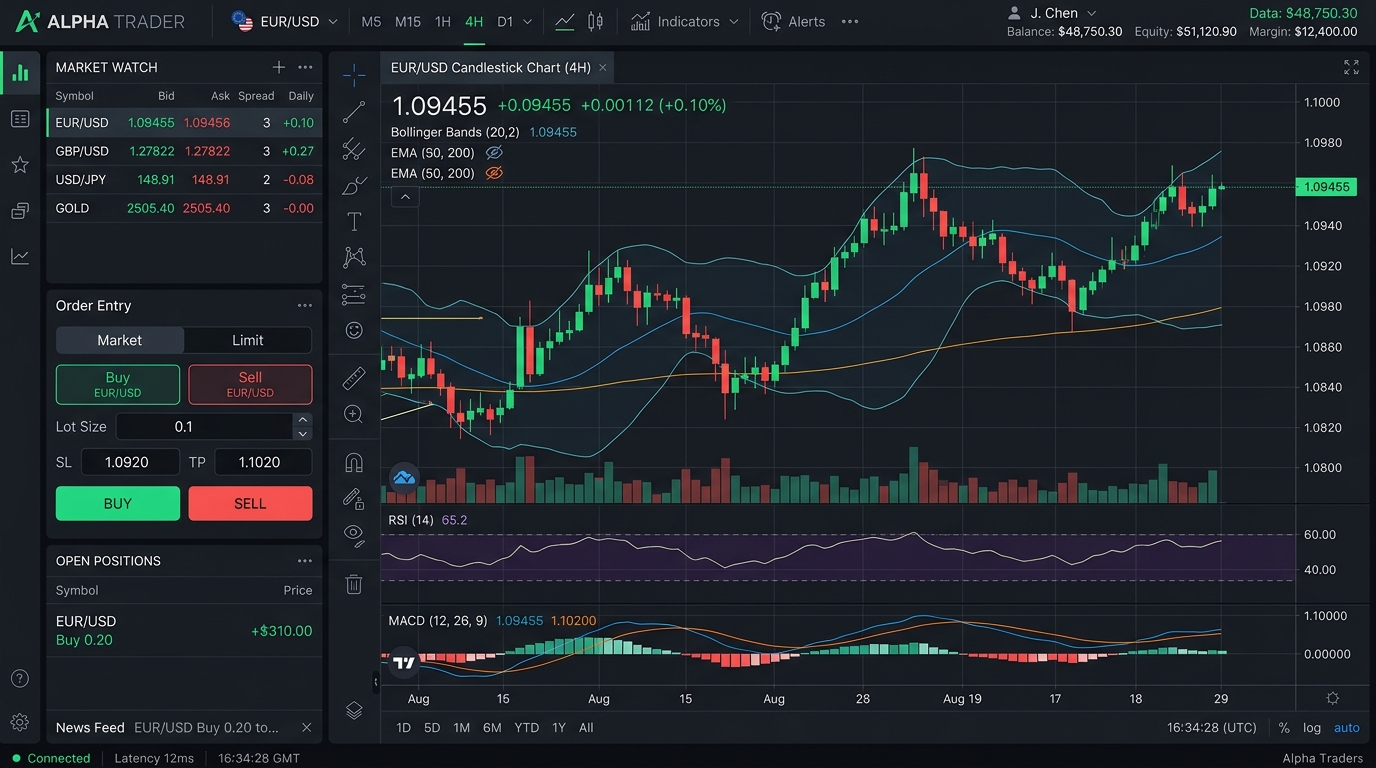
Task: Switch to candlestick chart type
Action: click(x=596, y=21)
